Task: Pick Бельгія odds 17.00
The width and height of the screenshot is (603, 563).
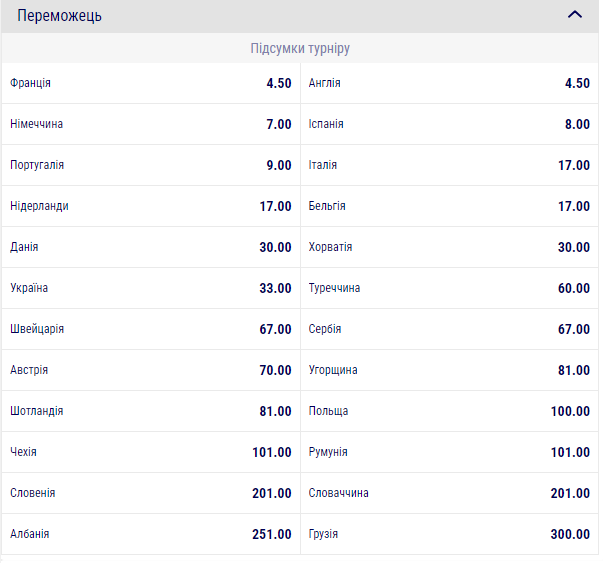Action: click(x=449, y=206)
